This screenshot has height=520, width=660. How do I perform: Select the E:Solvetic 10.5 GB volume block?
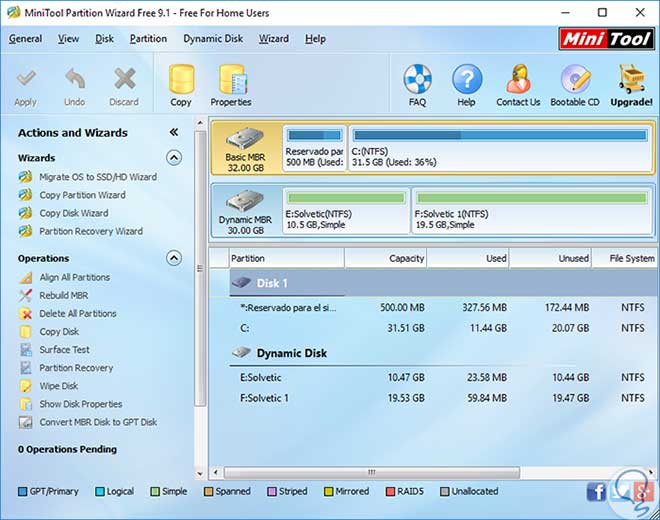tap(346, 211)
